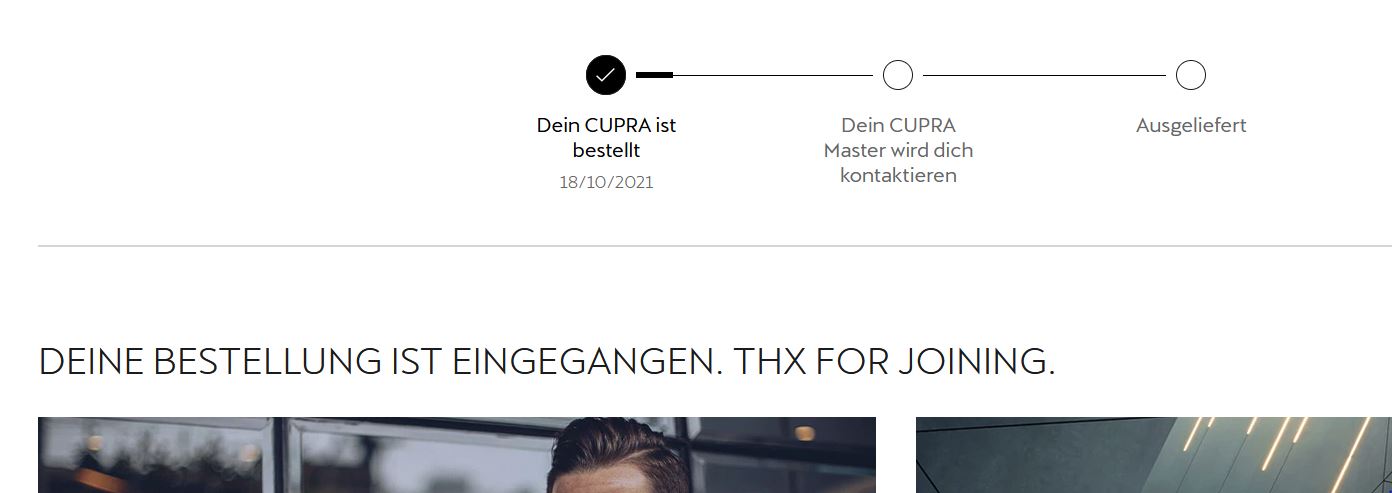Click the black checkmark step circle
Image resolution: width=1392 pixels, height=493 pixels.
pyautogui.click(x=606, y=75)
